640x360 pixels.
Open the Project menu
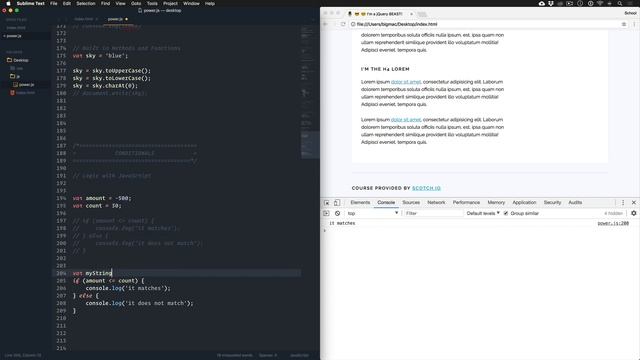(x=170, y=3)
